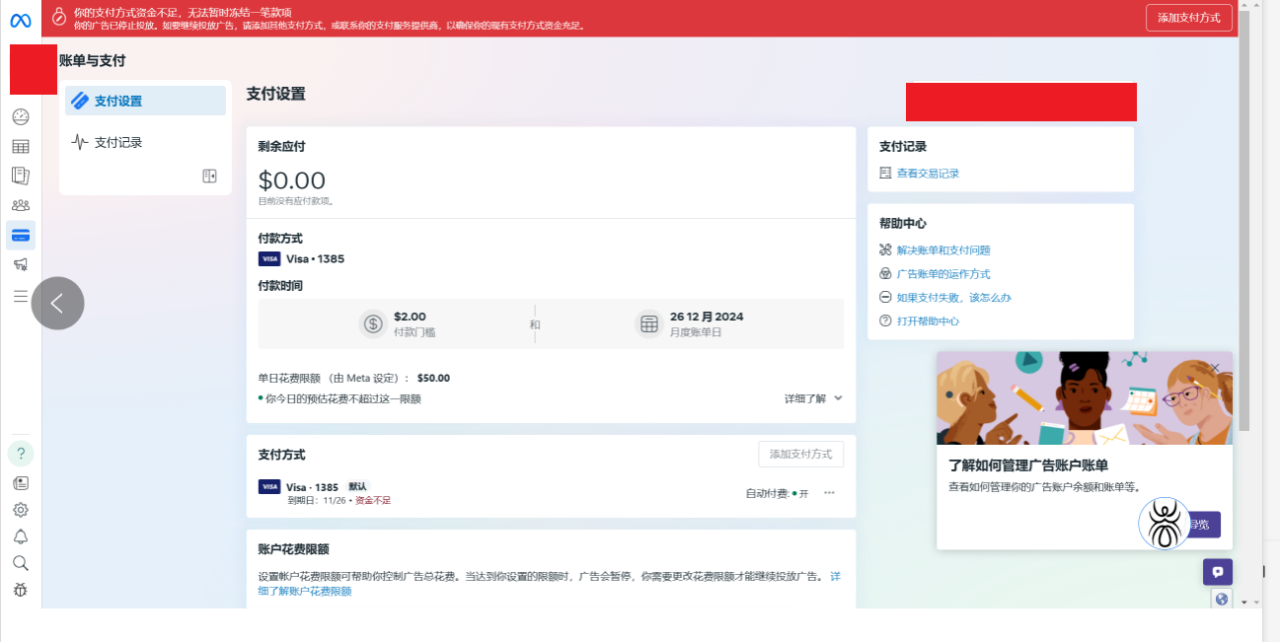Click 添加支付方式 button in red banner

point(1188,18)
